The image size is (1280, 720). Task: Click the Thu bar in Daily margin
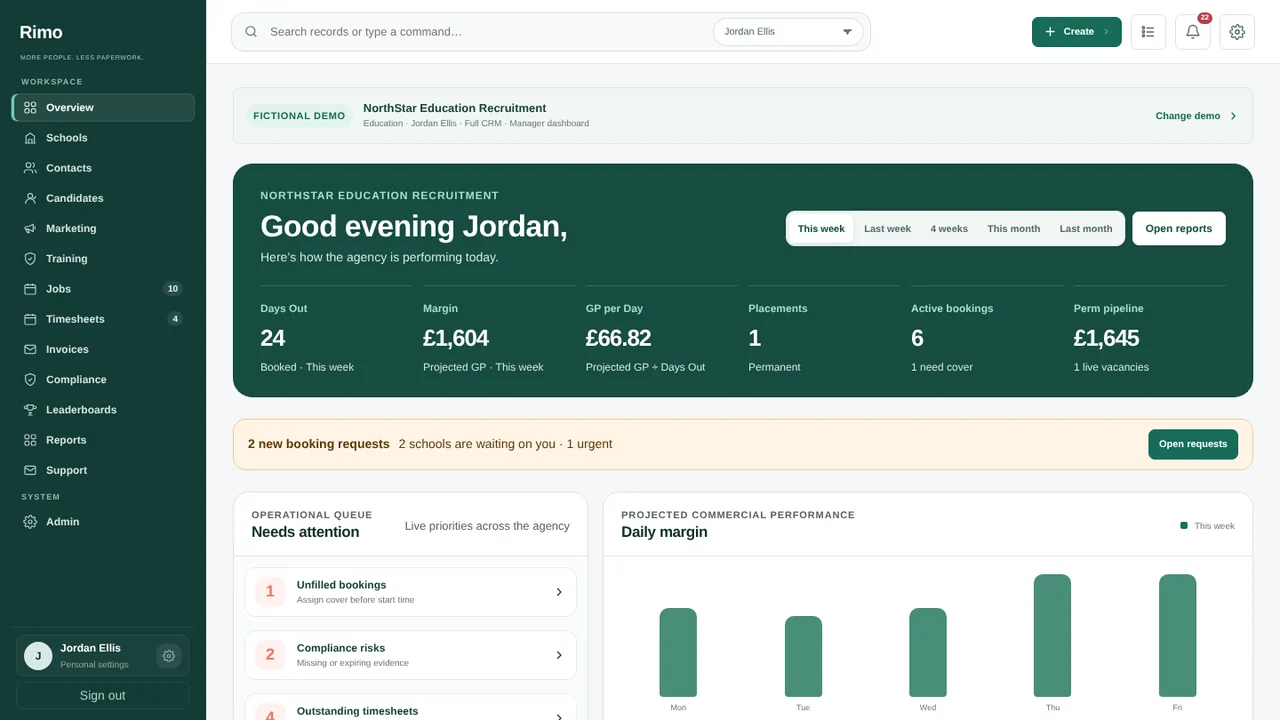1052,635
